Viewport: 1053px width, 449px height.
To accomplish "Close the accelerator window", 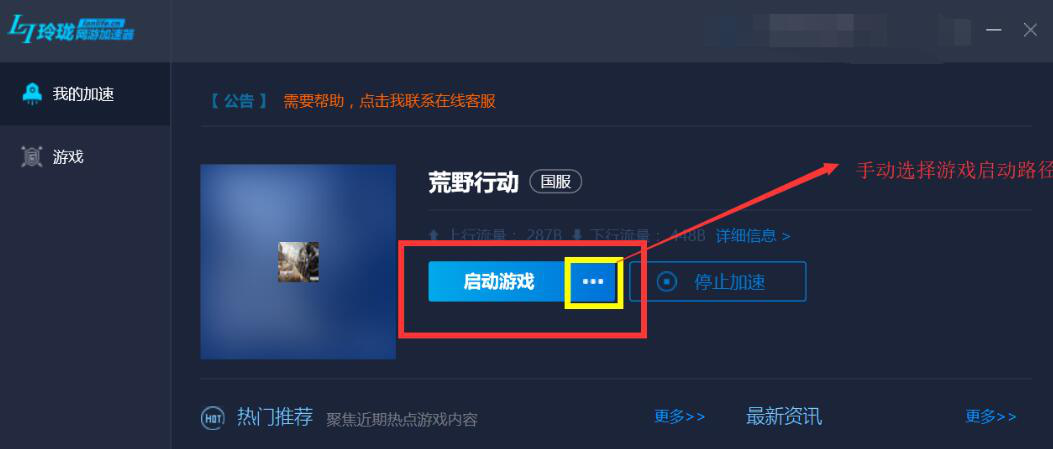I will tap(1030, 30).
